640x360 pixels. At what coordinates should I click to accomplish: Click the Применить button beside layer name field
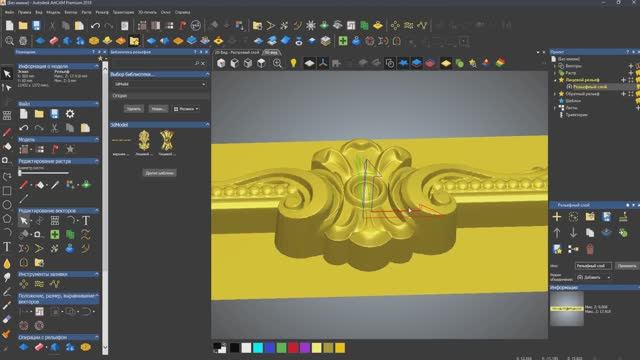627,266
